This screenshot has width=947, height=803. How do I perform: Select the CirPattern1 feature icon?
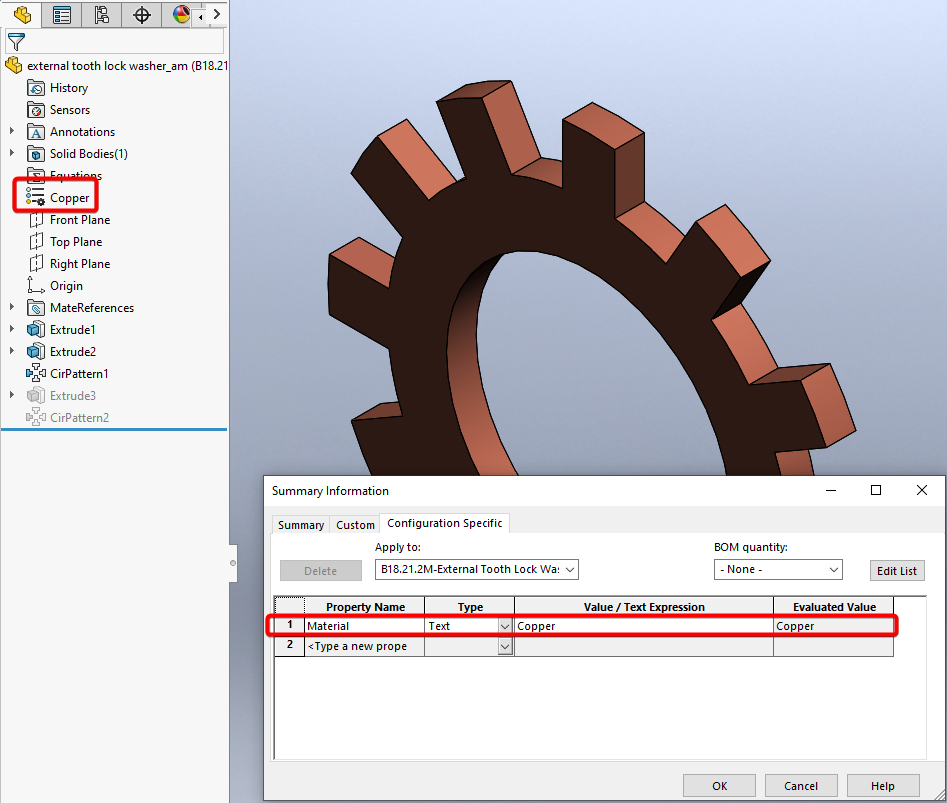pyautogui.click(x=36, y=374)
